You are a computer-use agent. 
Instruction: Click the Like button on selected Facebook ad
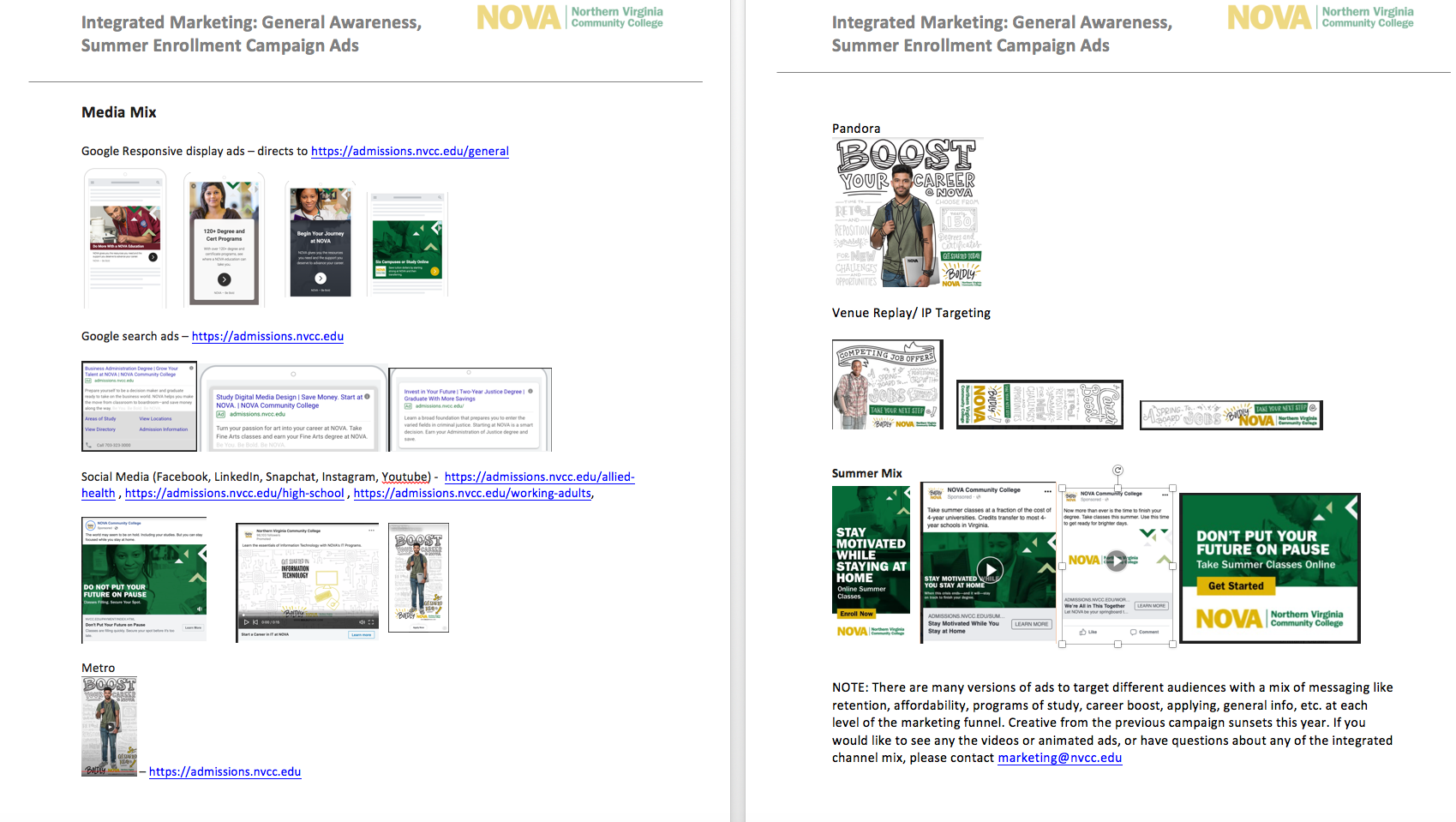tap(1088, 632)
